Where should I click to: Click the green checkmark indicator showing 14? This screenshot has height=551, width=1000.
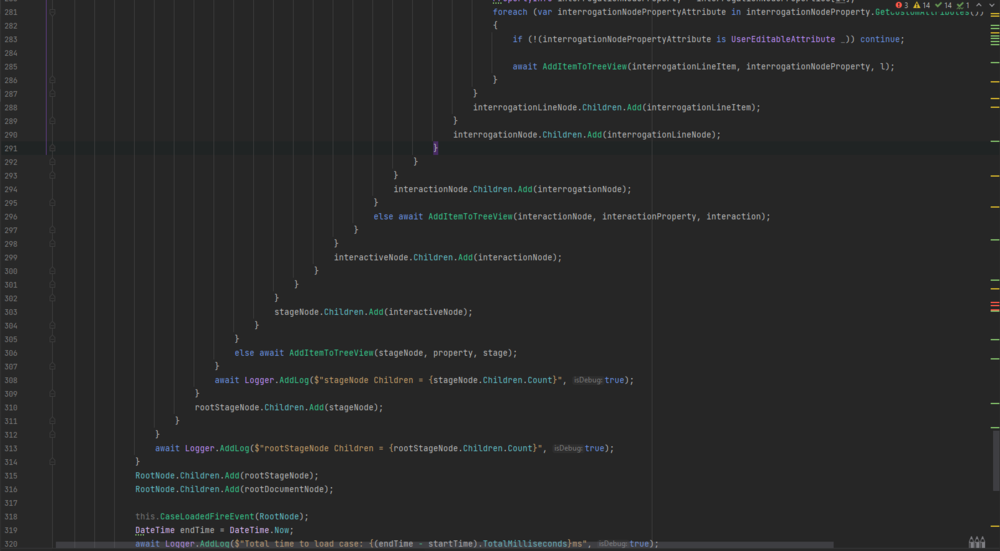point(943,5)
